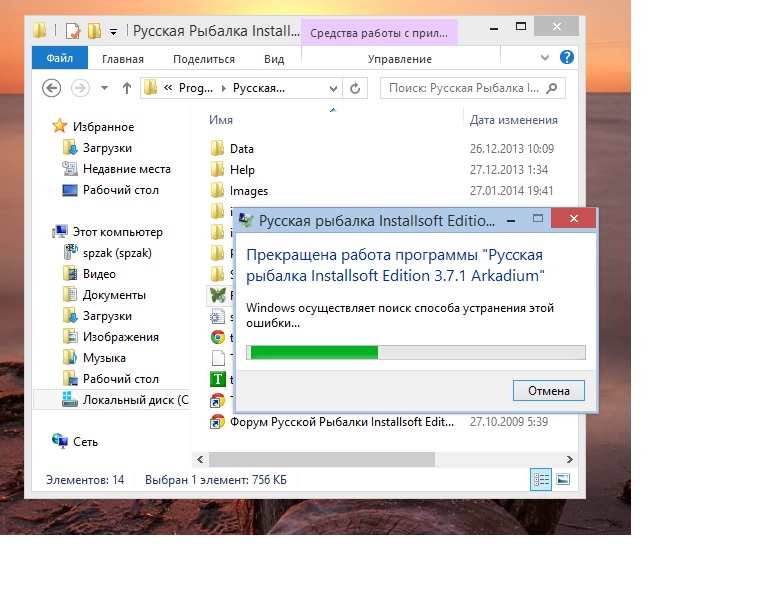Open Рабочий стол under Избранное
This screenshot has width=768, height=614.
[111, 190]
